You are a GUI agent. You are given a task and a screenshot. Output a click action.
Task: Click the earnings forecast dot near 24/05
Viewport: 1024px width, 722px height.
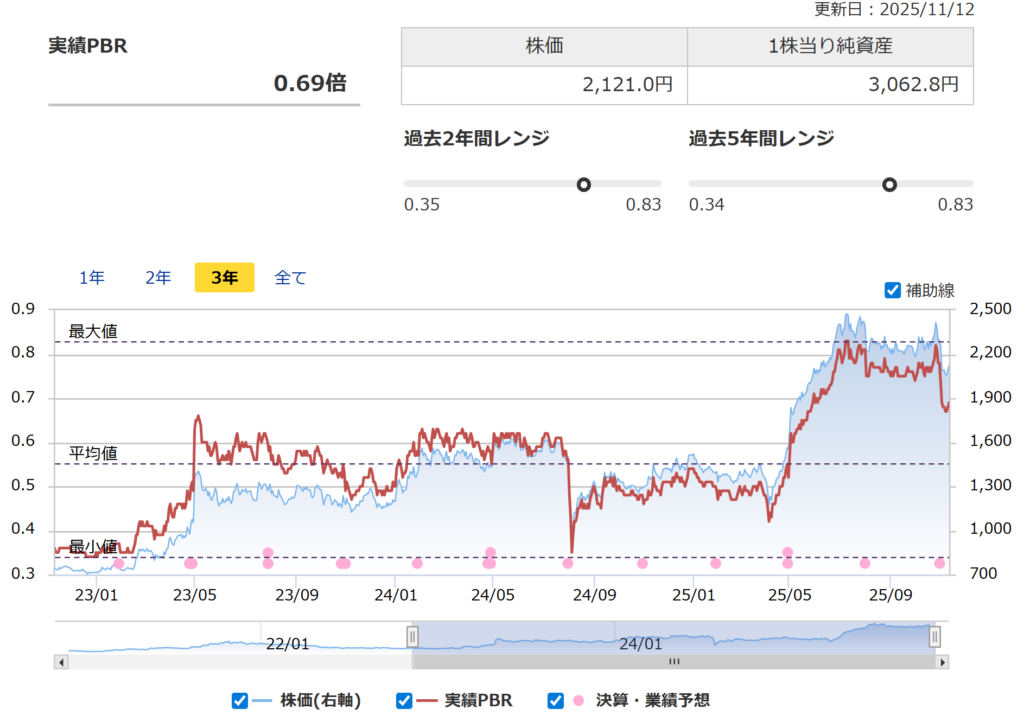point(489,564)
